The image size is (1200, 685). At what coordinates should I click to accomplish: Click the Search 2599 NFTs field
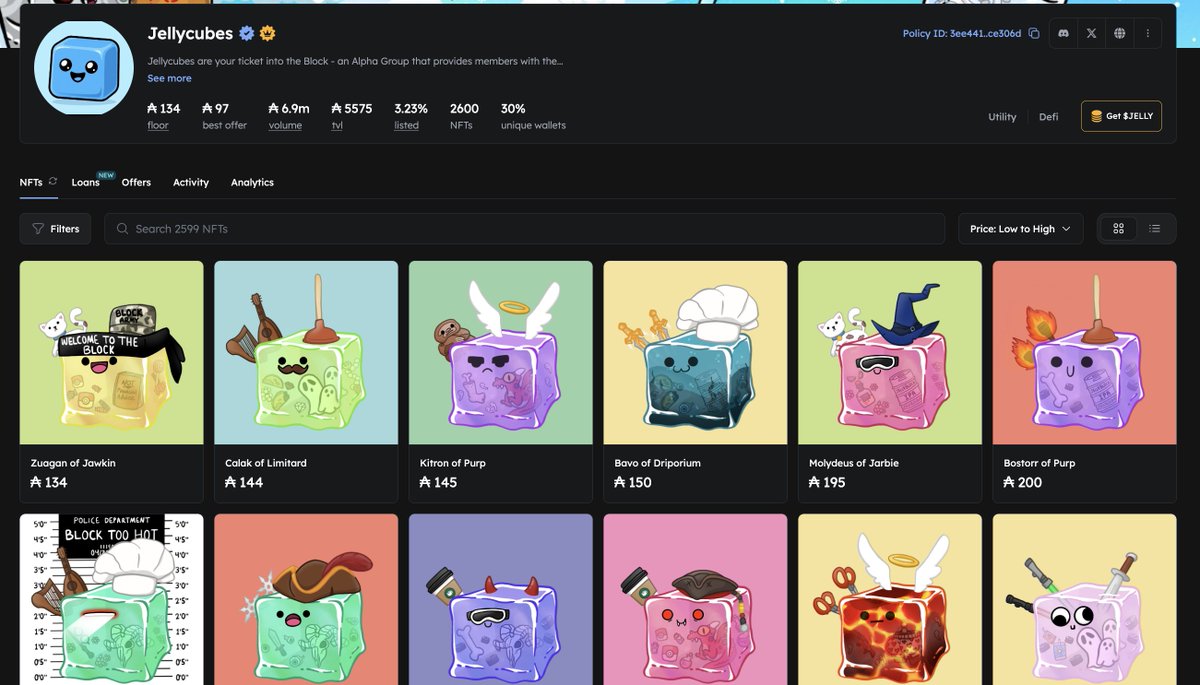coord(524,229)
